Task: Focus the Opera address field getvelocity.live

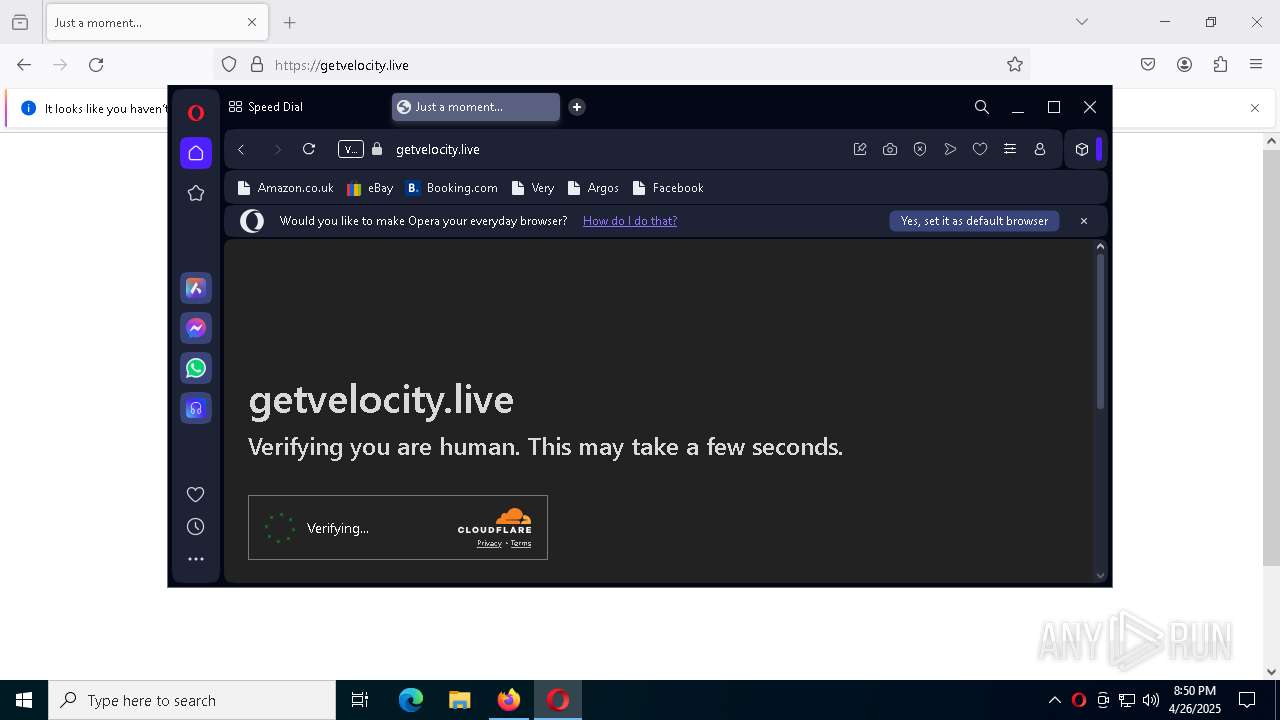Action: (438, 149)
